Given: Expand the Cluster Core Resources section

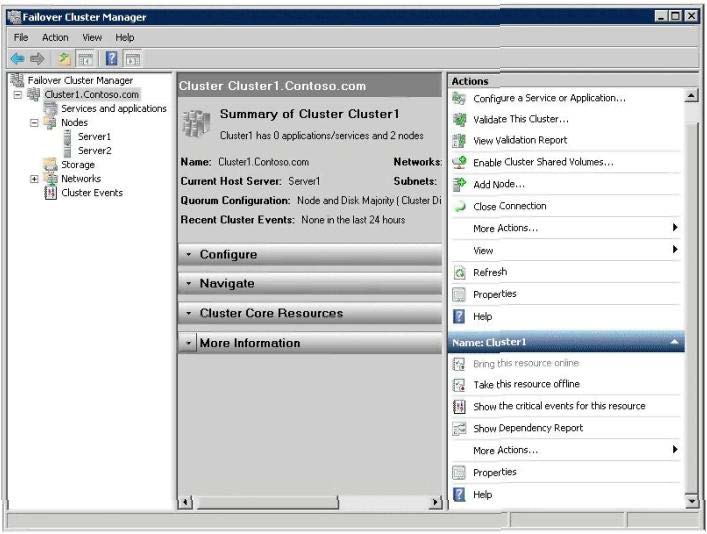Looking at the screenshot, I should [189, 313].
